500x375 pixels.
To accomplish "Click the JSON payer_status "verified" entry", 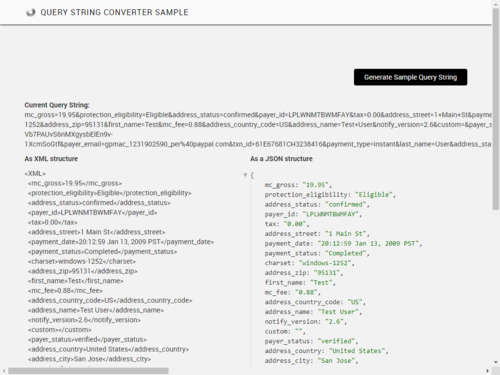I will 311,341.
